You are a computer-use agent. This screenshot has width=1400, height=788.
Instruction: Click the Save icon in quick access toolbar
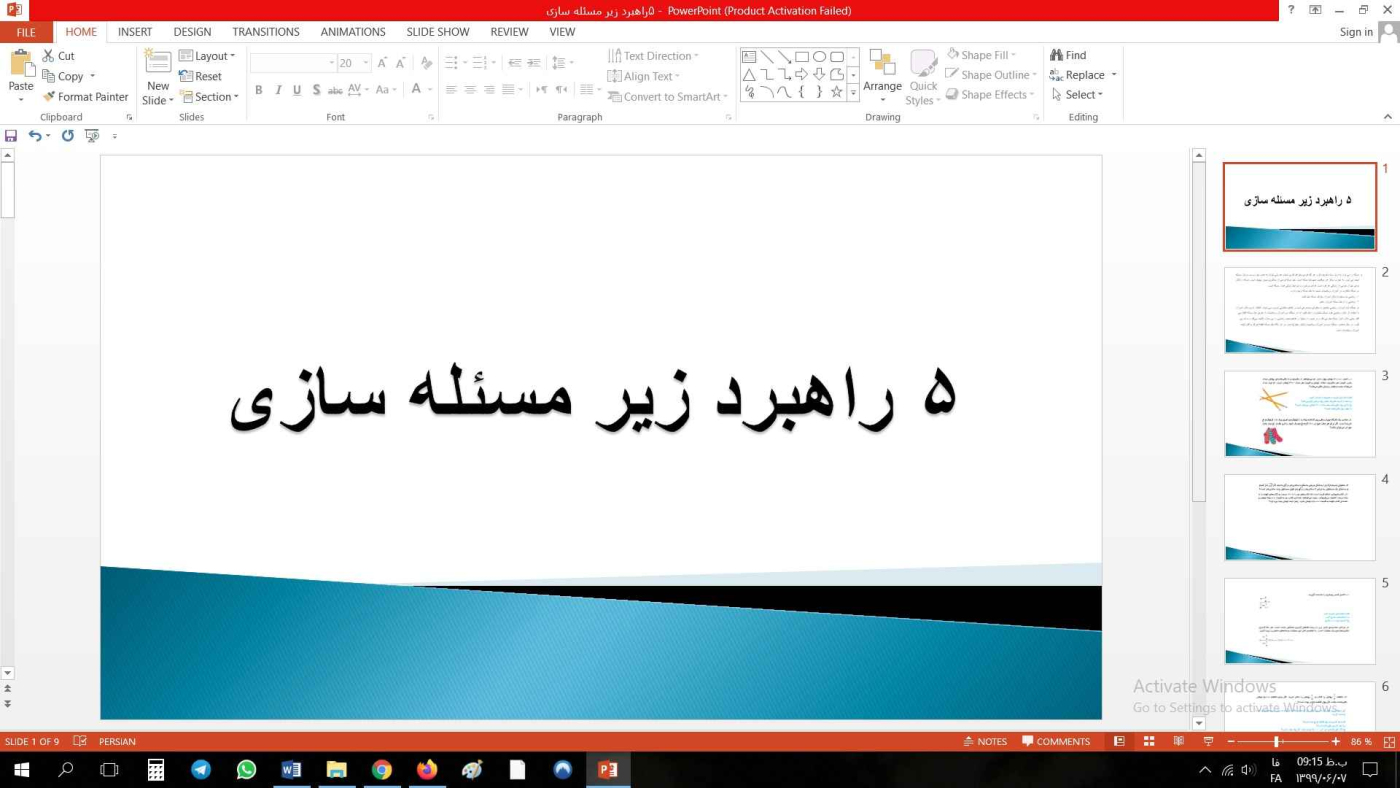click(x=11, y=136)
